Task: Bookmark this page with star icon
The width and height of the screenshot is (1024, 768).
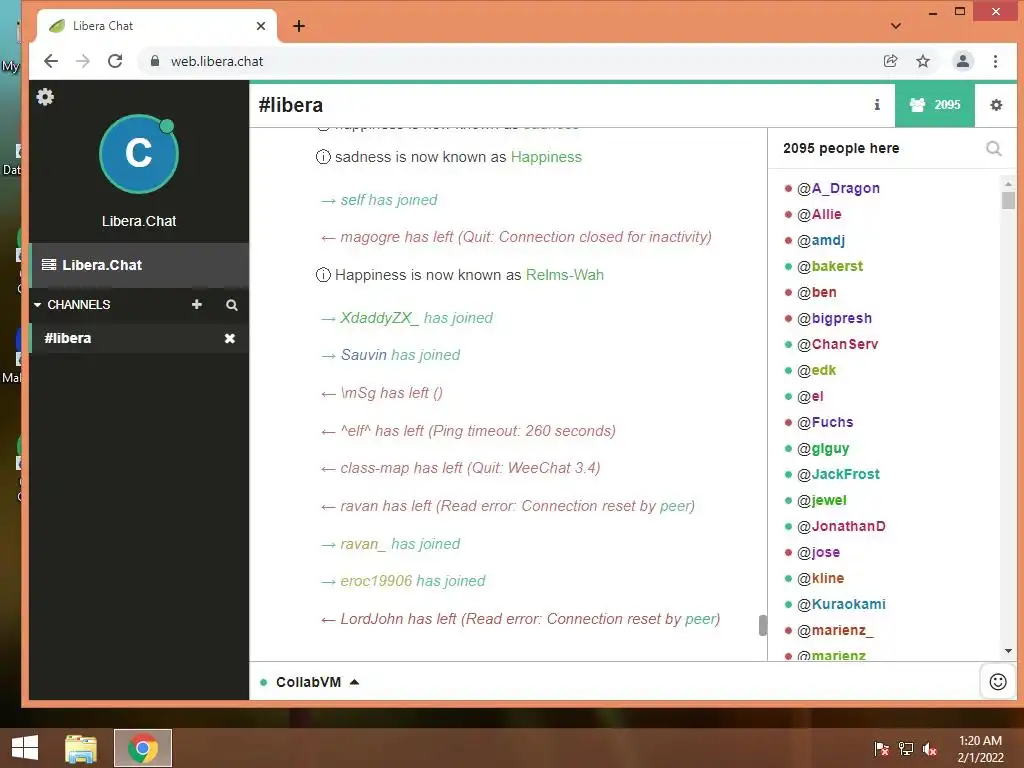Action: [923, 61]
